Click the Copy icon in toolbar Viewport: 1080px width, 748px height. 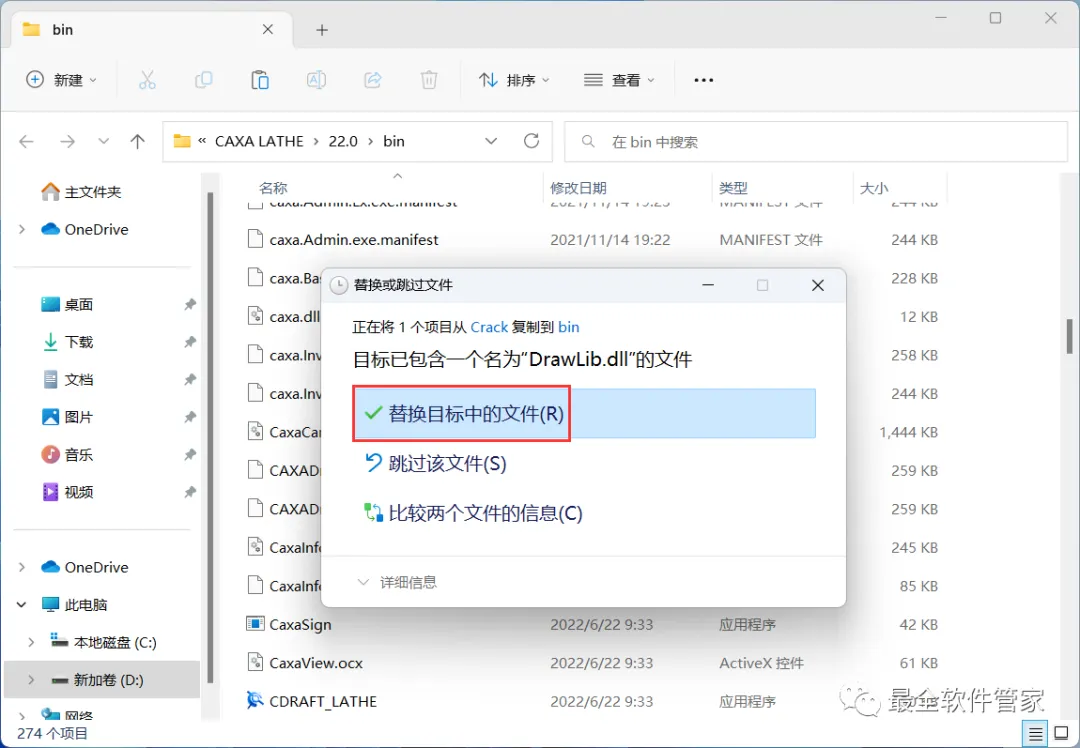pos(203,80)
